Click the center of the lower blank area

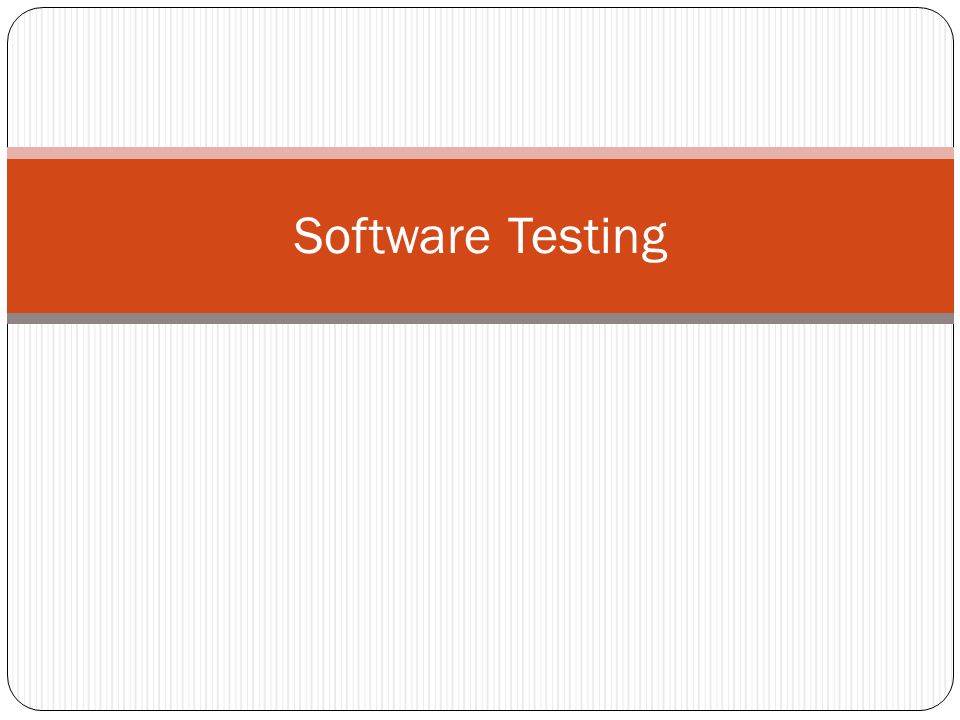480,517
